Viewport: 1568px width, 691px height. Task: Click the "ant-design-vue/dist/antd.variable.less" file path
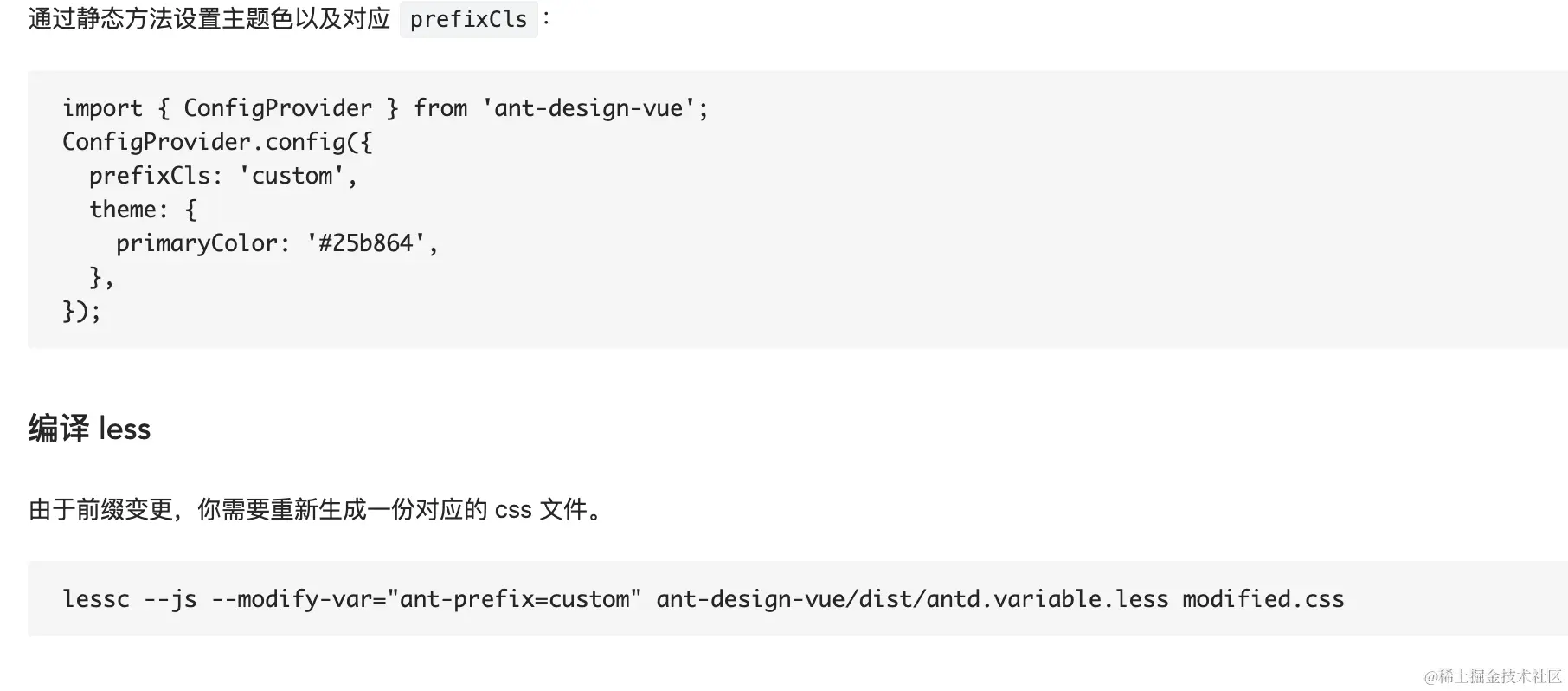tap(911, 599)
